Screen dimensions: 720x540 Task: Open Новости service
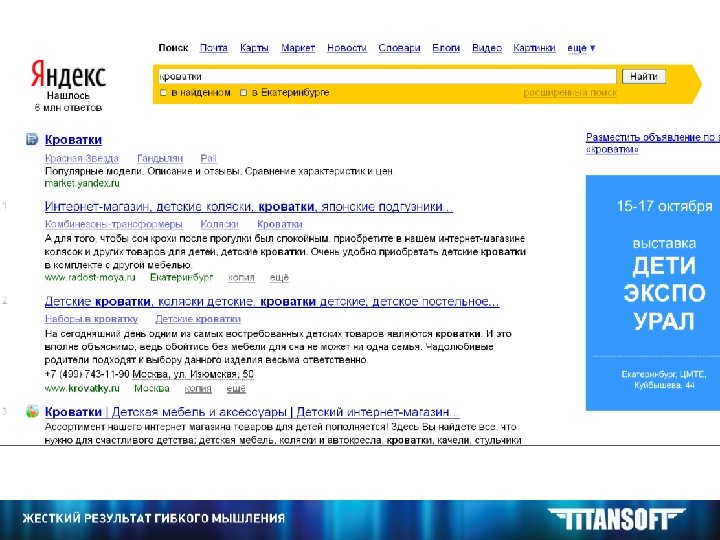pos(347,48)
